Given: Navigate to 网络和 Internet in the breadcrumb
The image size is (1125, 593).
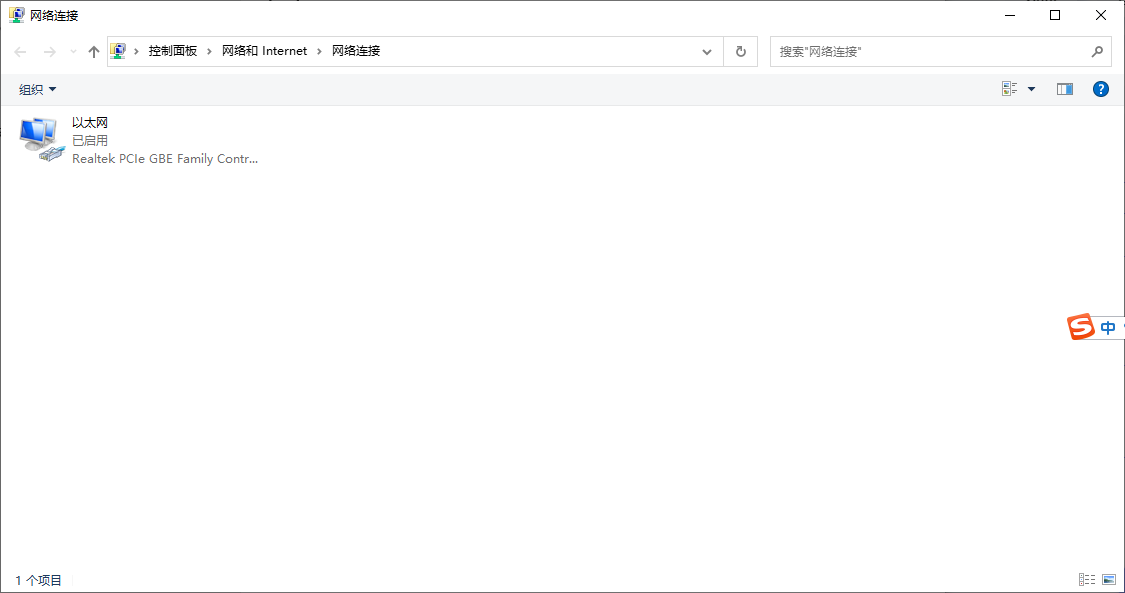Looking at the screenshot, I should [x=264, y=51].
